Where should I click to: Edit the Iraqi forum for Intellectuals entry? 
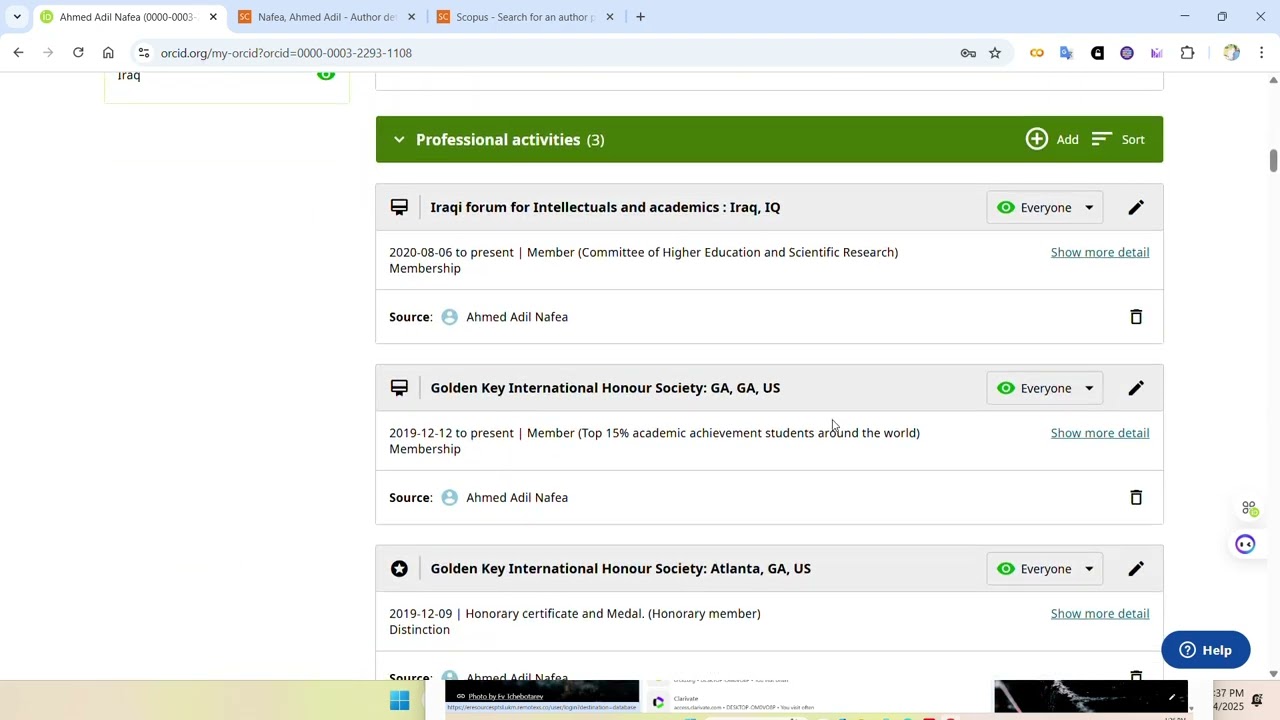1136,208
